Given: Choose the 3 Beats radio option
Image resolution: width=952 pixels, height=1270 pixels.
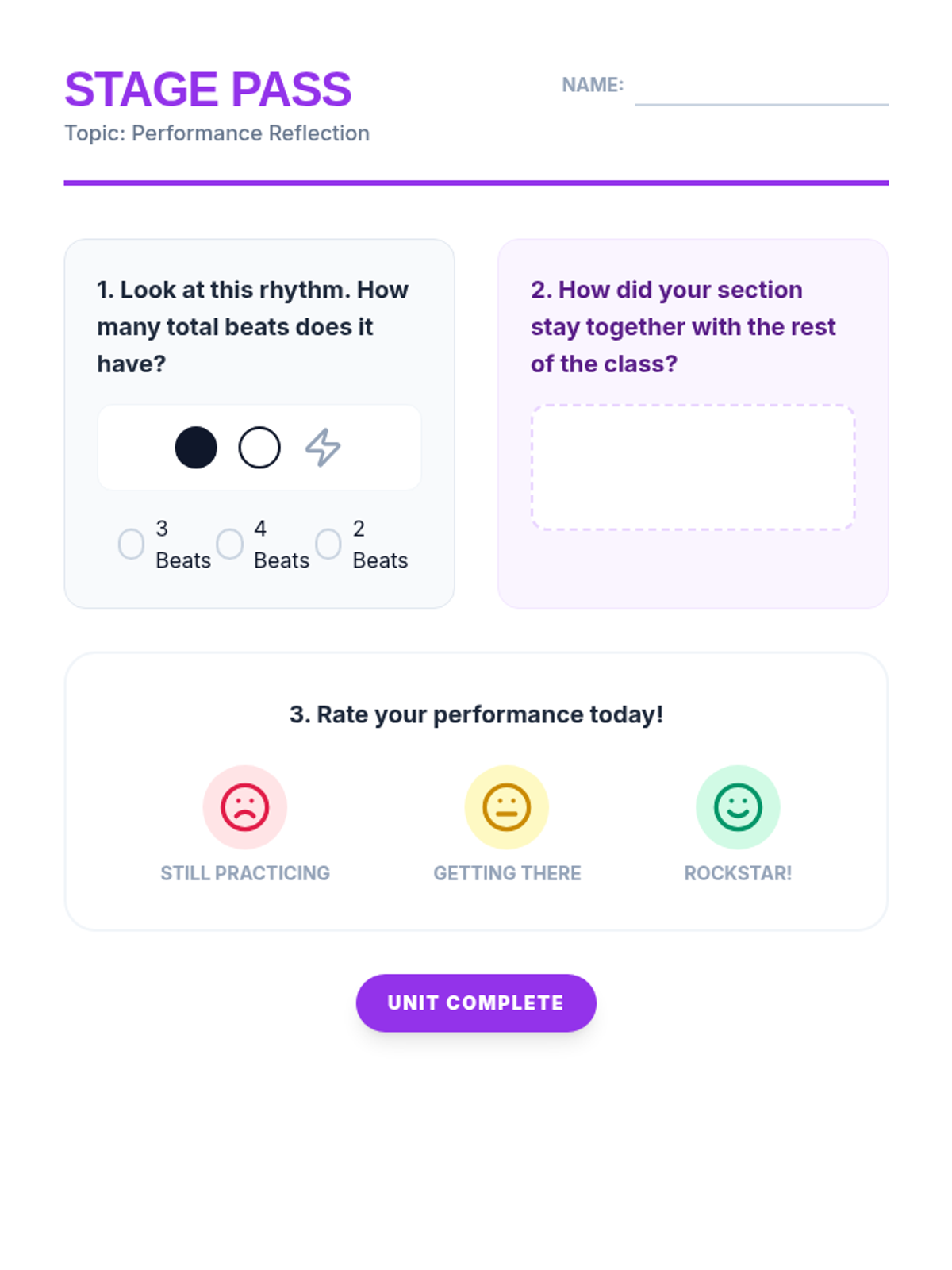Looking at the screenshot, I should coord(132,545).
